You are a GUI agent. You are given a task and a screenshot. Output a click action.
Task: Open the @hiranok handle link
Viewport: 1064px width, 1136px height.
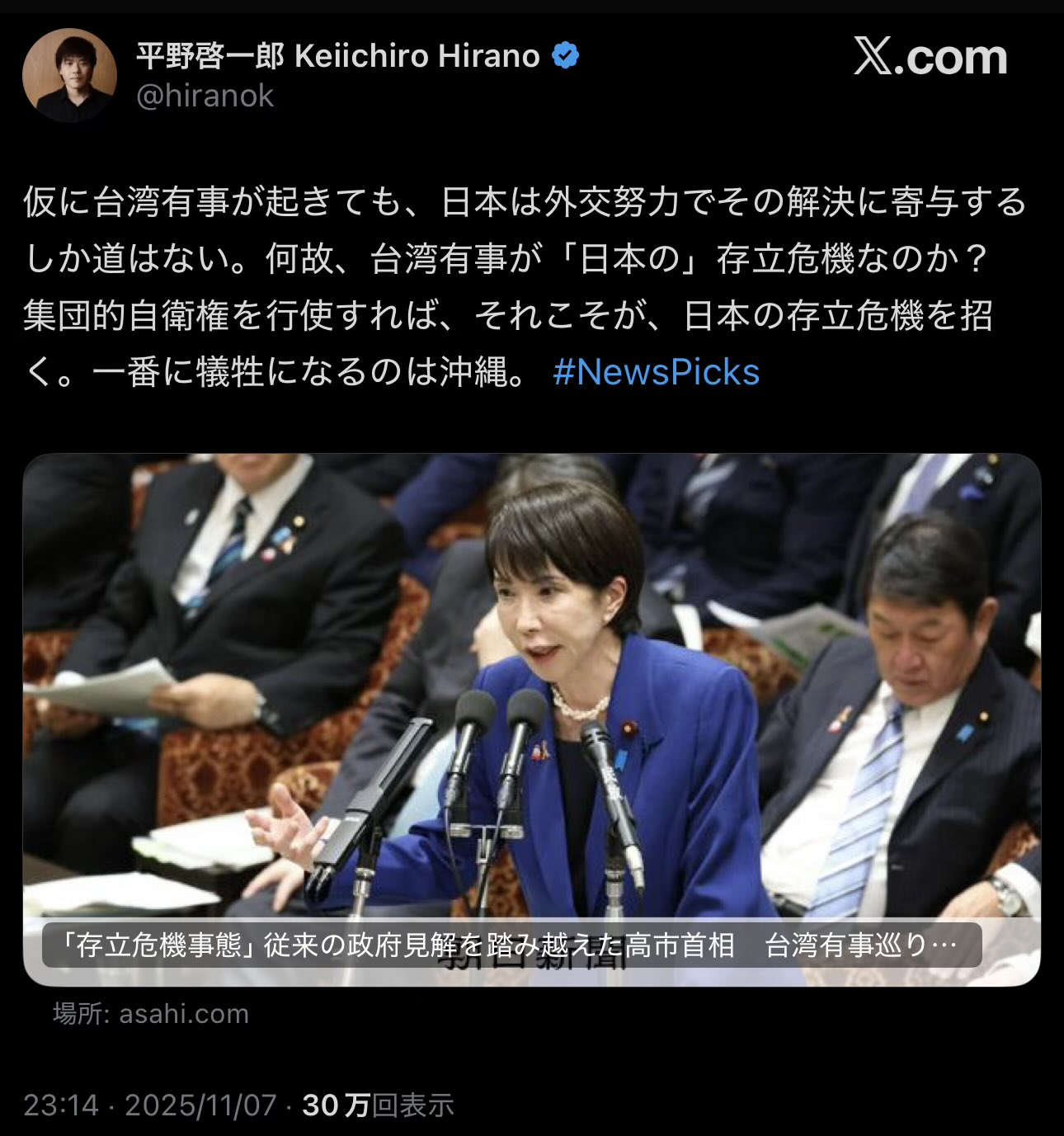point(205,97)
